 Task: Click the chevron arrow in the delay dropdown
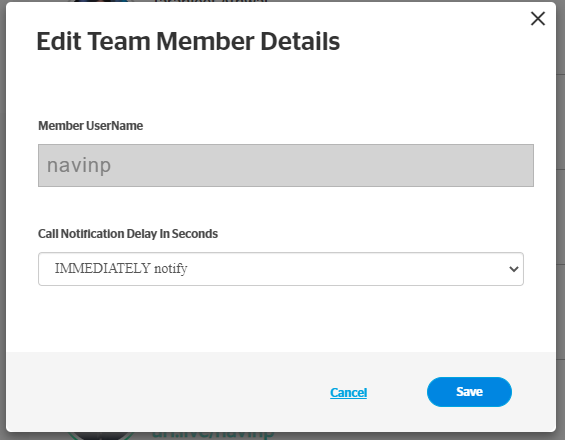[x=514, y=269]
